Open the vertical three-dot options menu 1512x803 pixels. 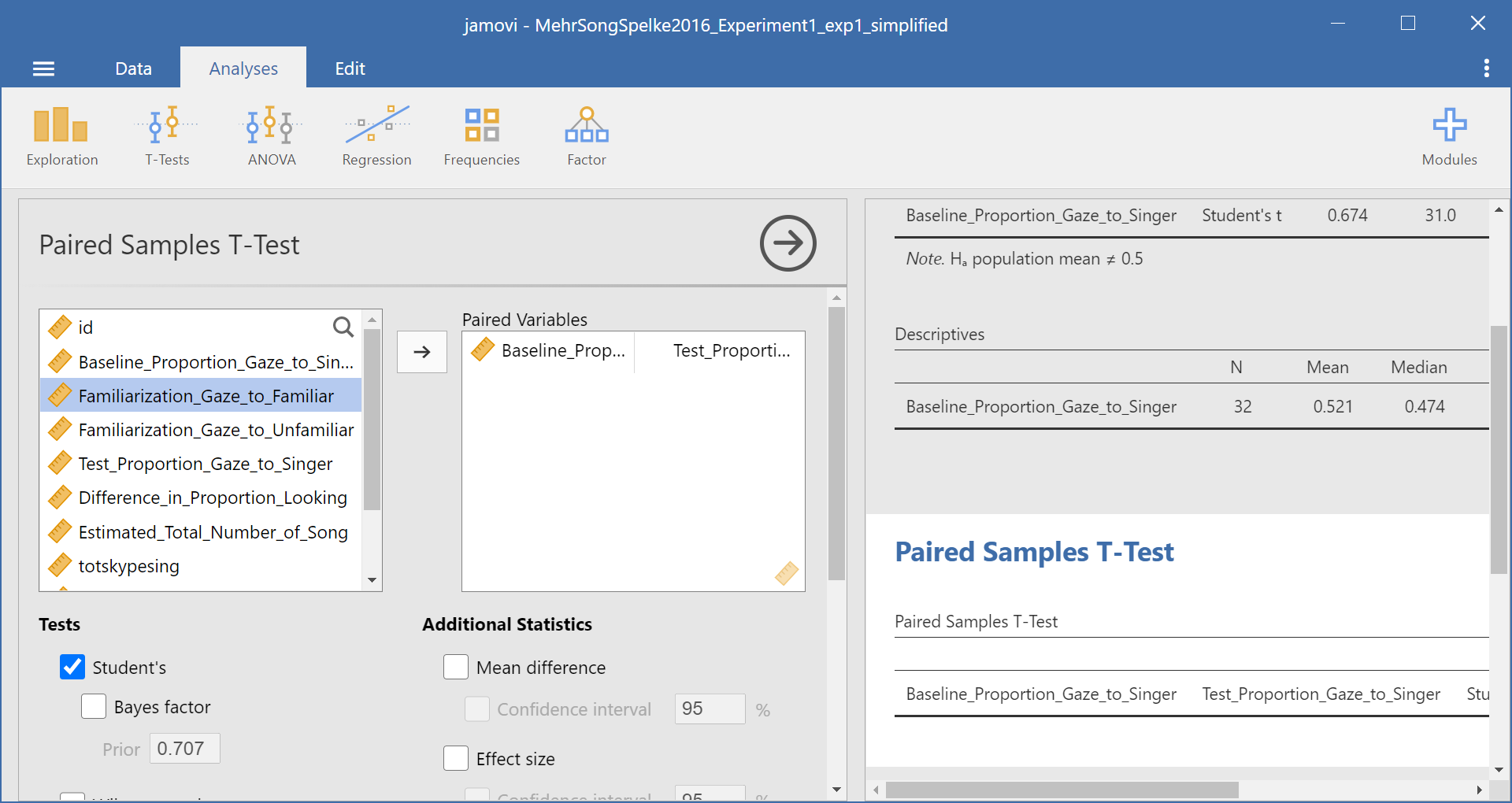tap(1486, 68)
